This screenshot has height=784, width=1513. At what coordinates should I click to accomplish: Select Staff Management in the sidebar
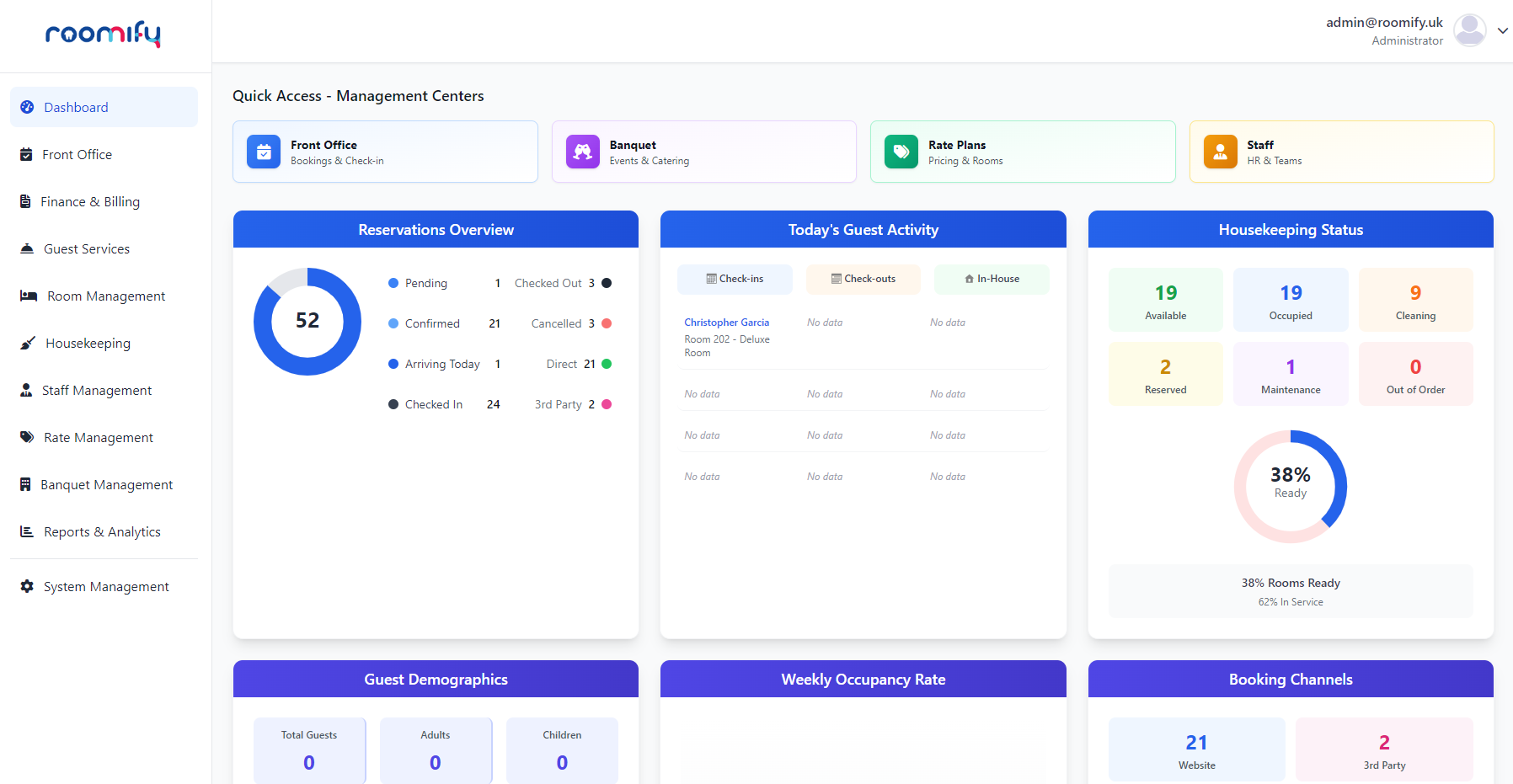(x=27, y=390)
